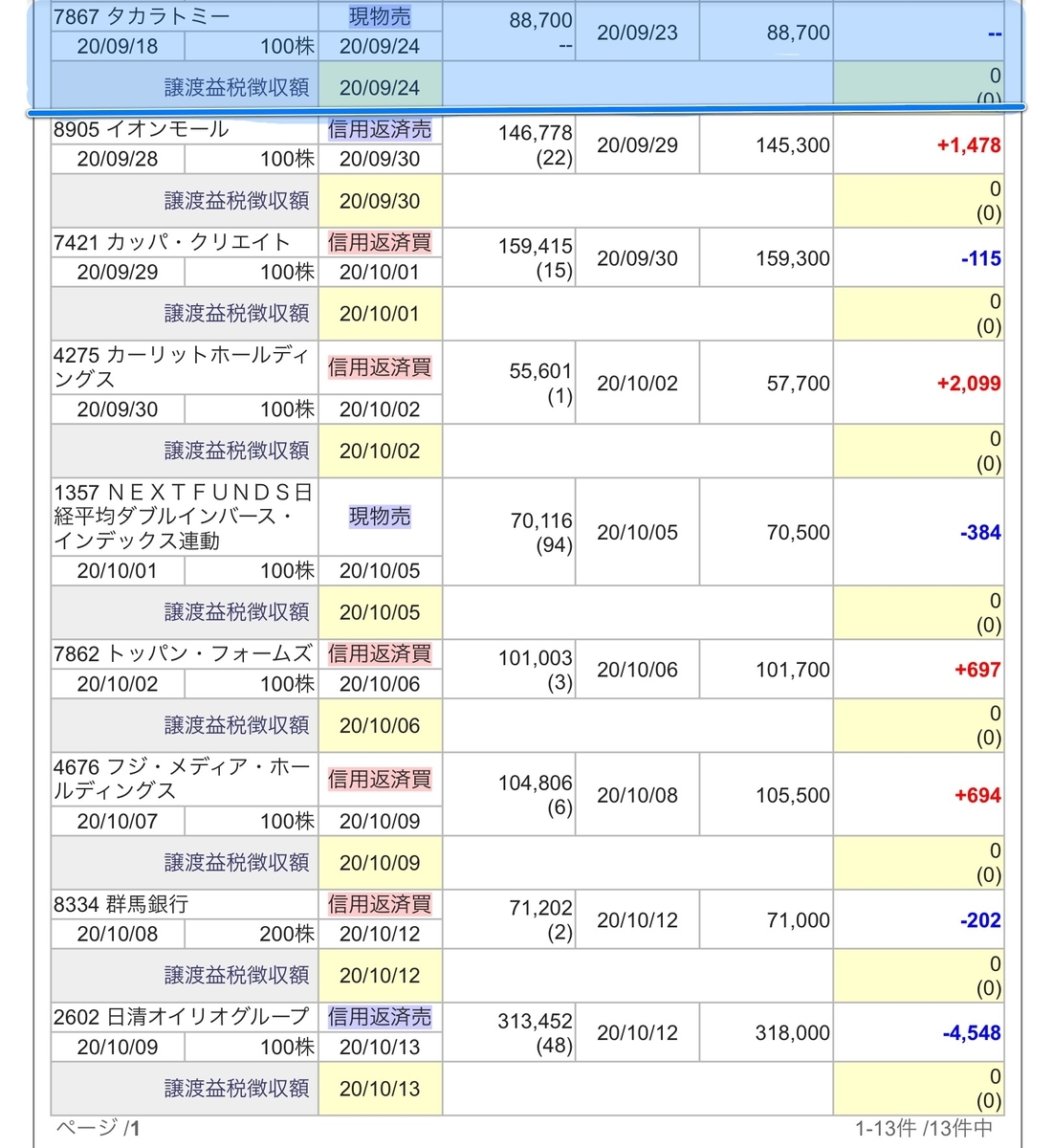1053x1148 pixels.
Task: Click the -4,548 loss value
Action: coord(972,1033)
